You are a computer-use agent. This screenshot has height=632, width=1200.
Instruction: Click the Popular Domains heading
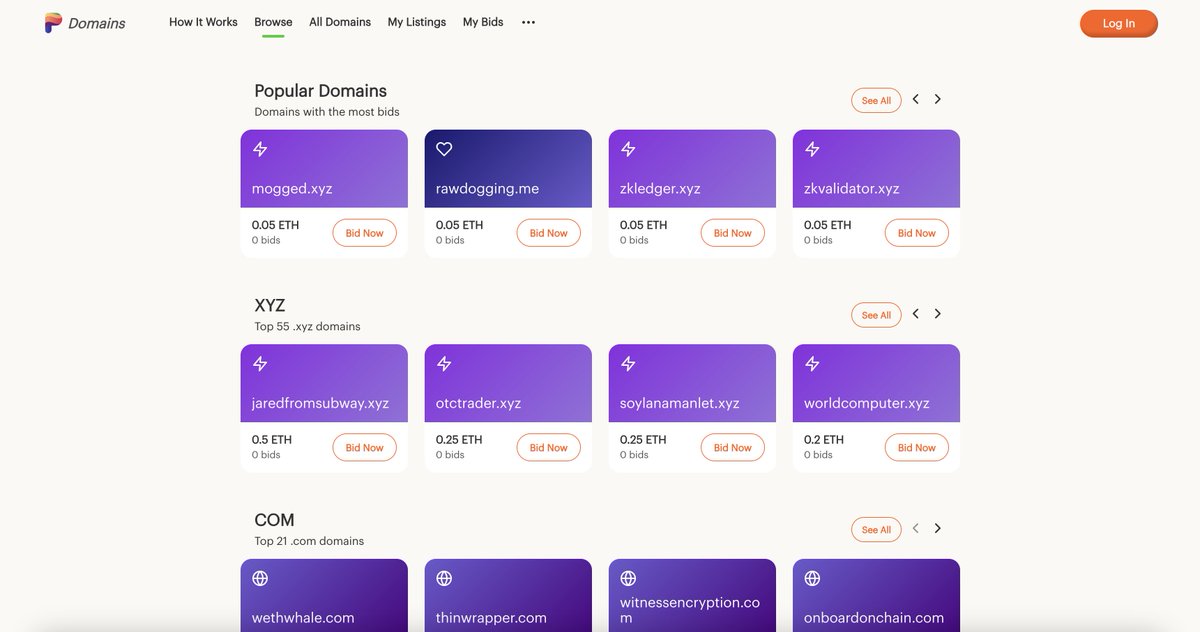coord(320,90)
